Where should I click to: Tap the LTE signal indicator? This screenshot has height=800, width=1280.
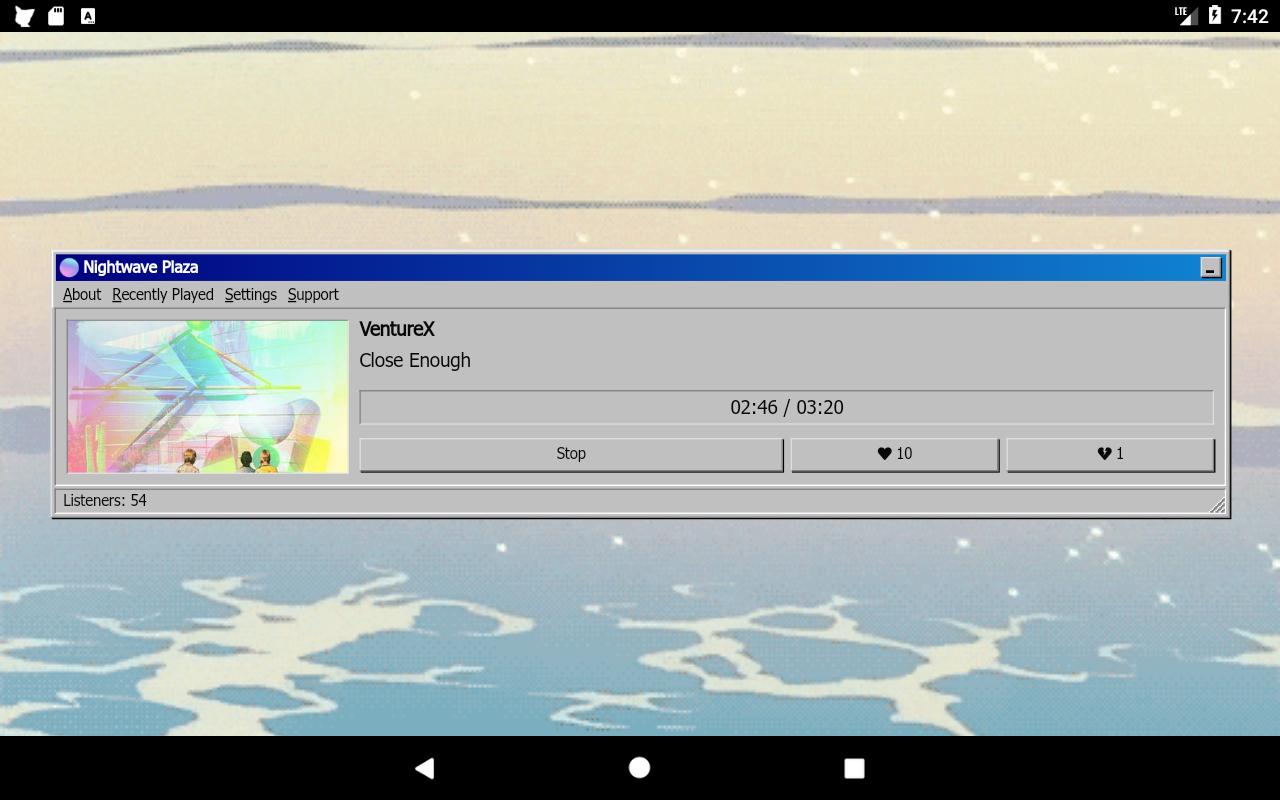1186,15
